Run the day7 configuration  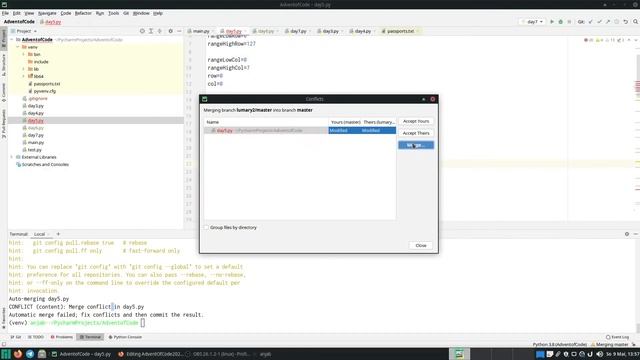552,22
